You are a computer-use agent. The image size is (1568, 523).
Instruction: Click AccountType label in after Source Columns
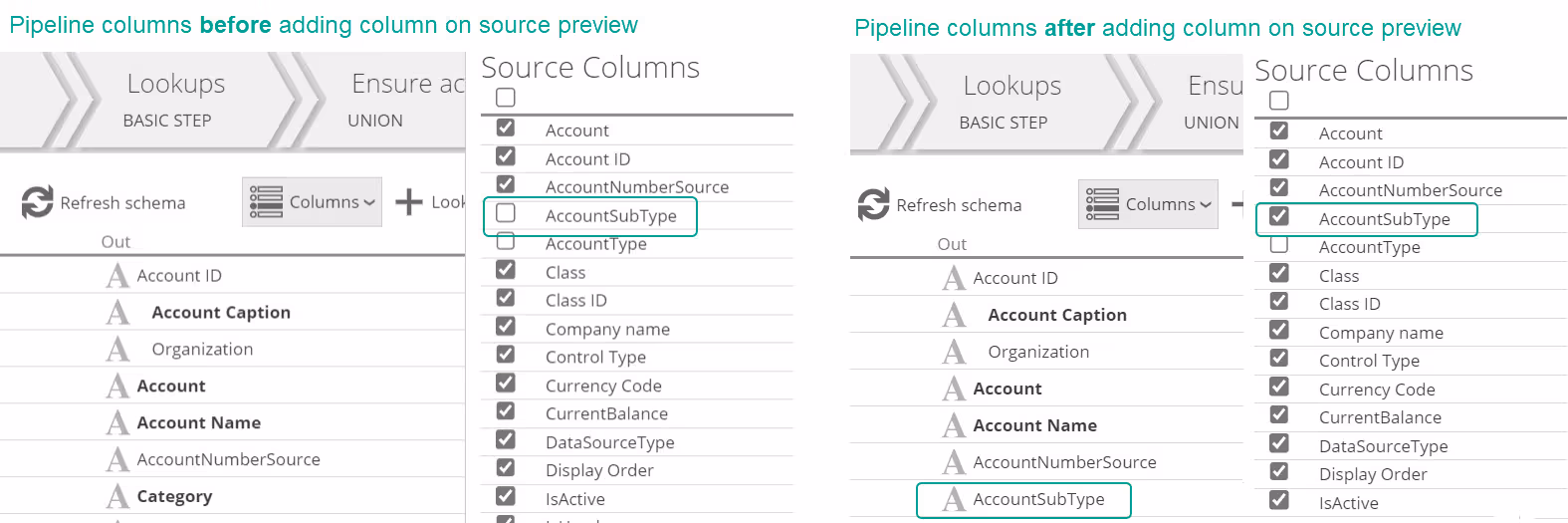(1369, 247)
